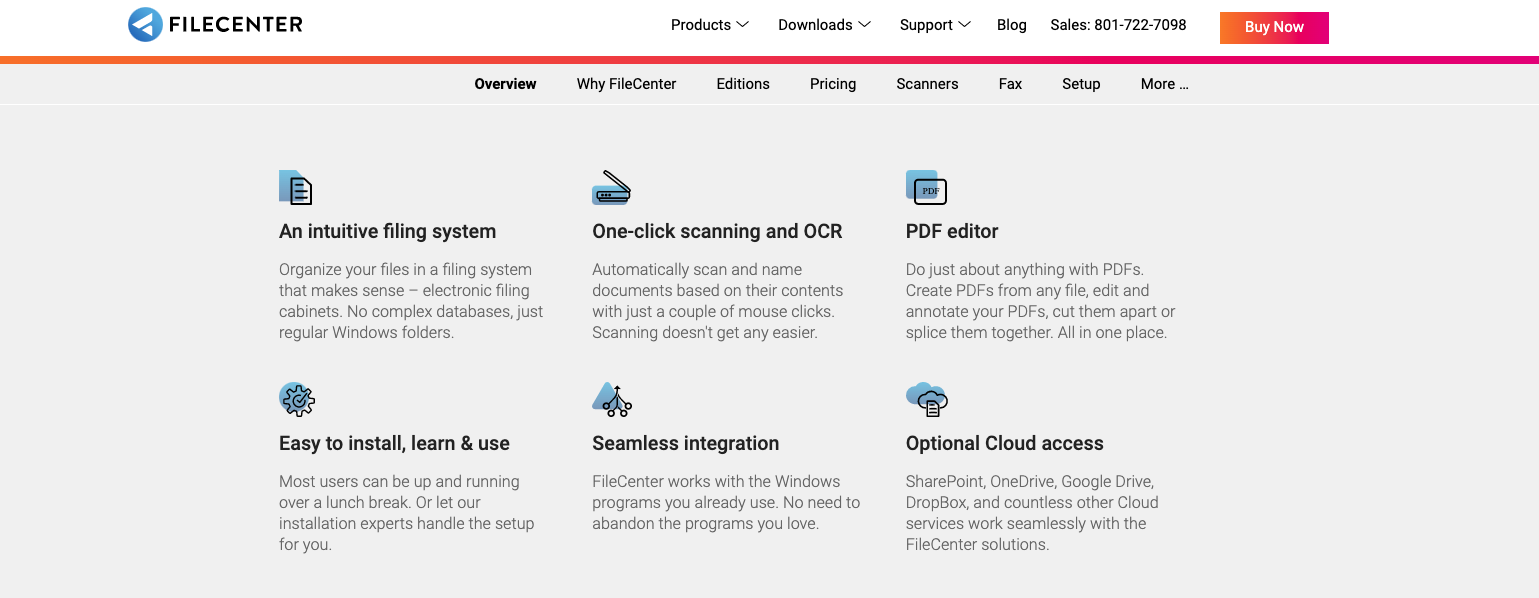1539x598 pixels.
Task: Click the one-click scanning scanner icon
Action: point(611,187)
